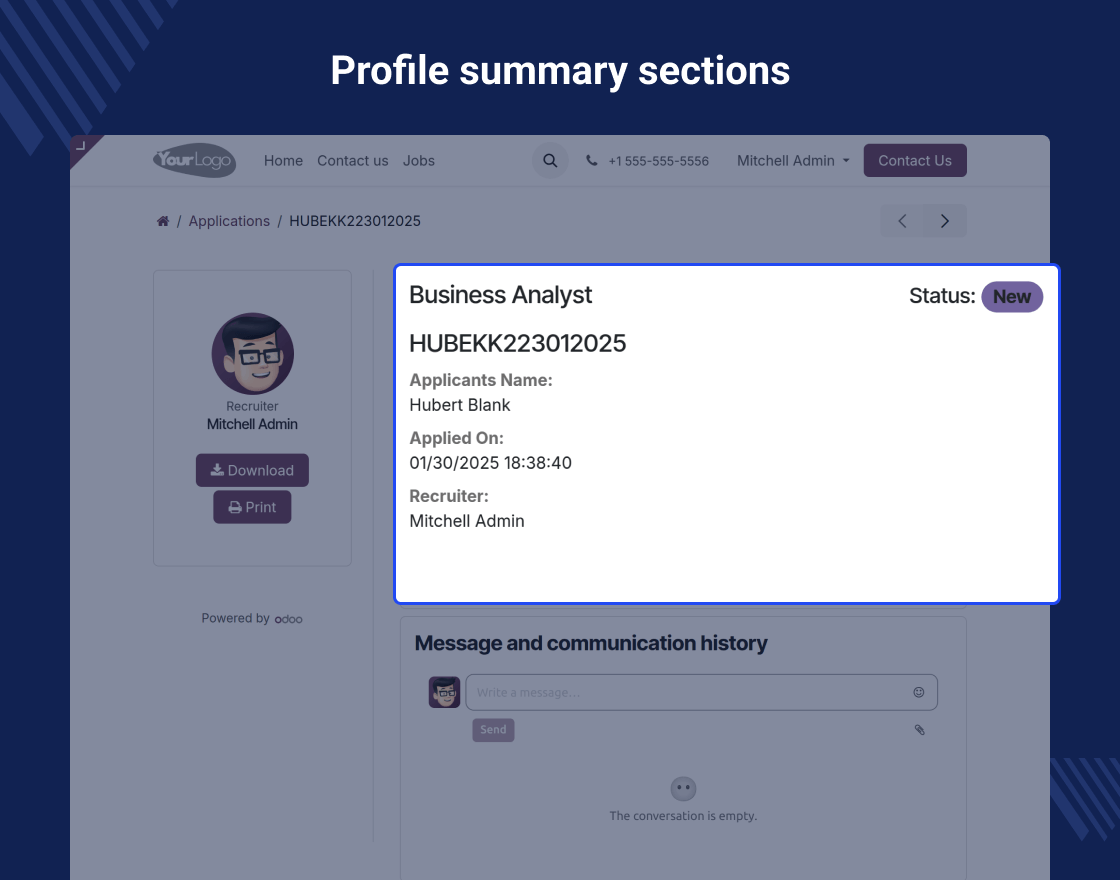Open the Home menu item
The height and width of the screenshot is (880, 1120).
pos(283,161)
